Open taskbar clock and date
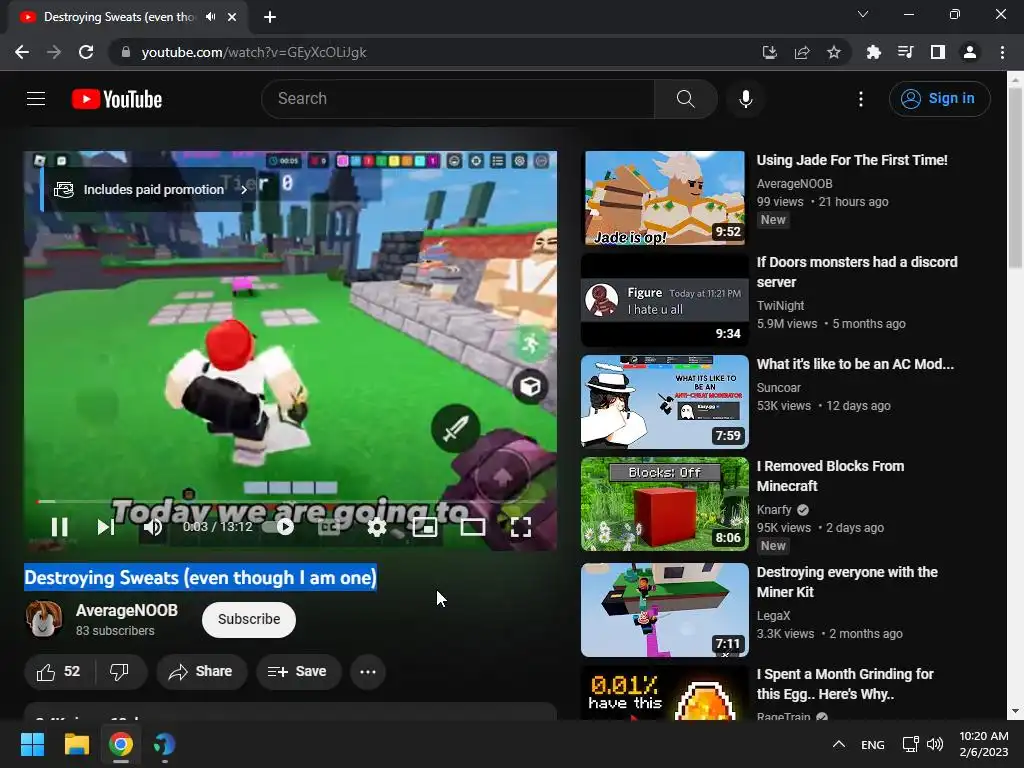Viewport: 1024px width, 768px height. (x=984, y=744)
